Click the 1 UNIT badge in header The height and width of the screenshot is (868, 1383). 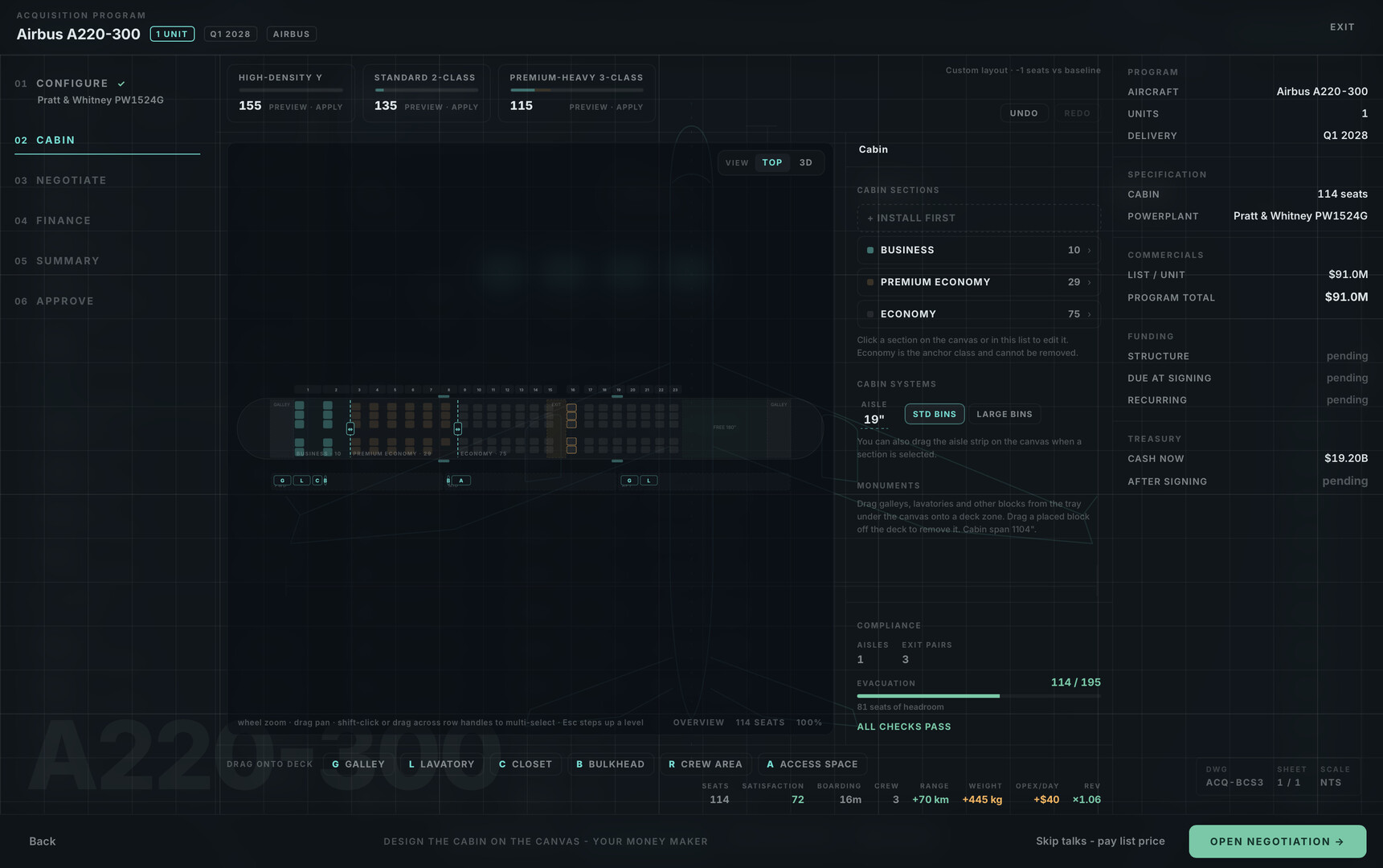[x=172, y=34]
